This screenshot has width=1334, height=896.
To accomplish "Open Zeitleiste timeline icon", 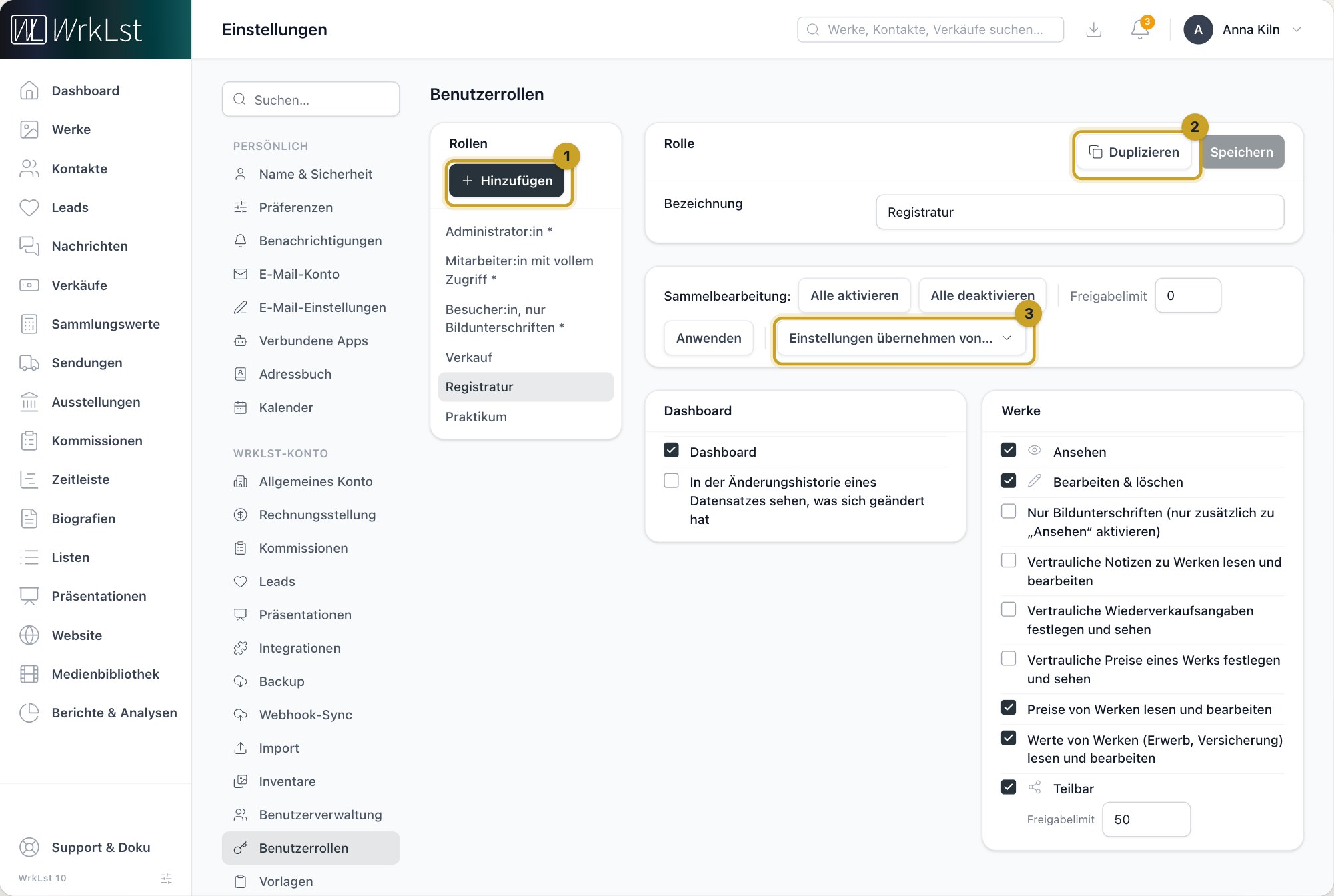I will (29, 479).
